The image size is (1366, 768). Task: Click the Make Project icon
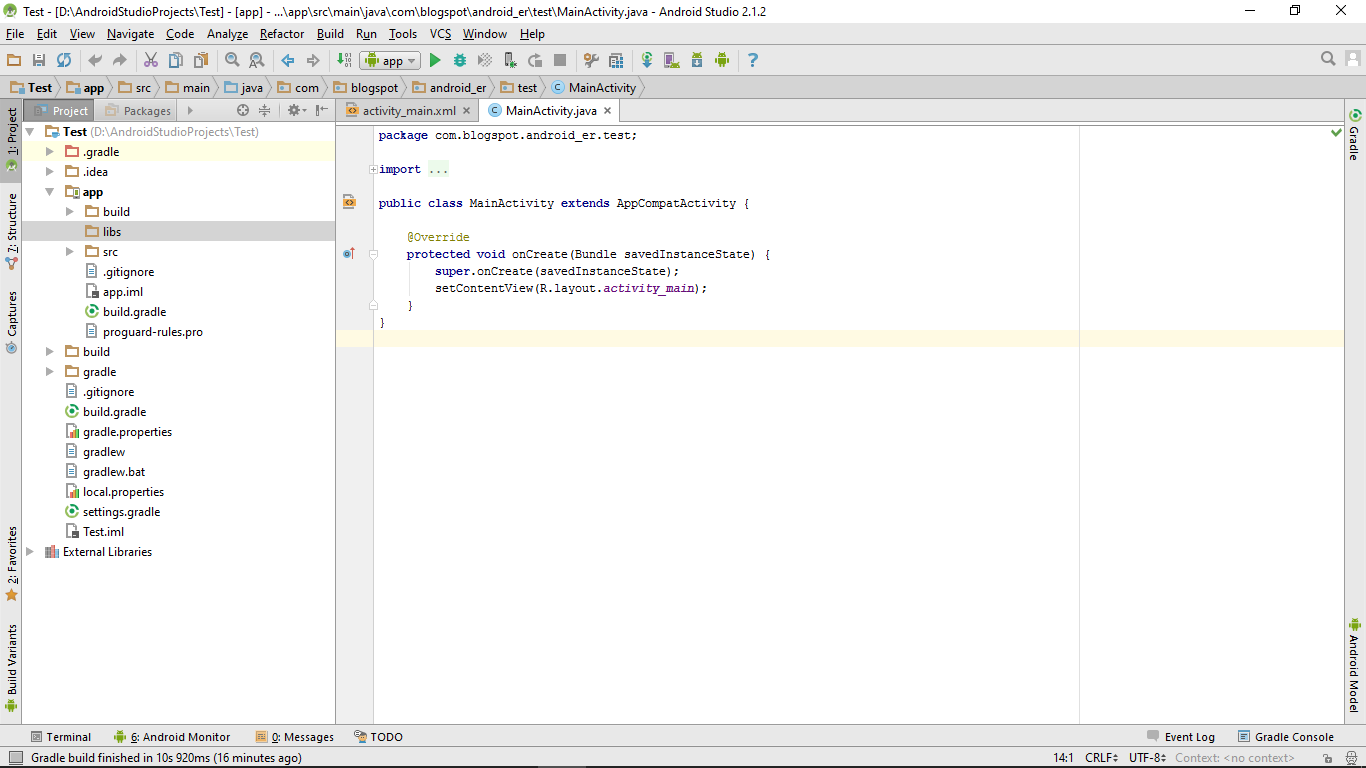coord(344,60)
